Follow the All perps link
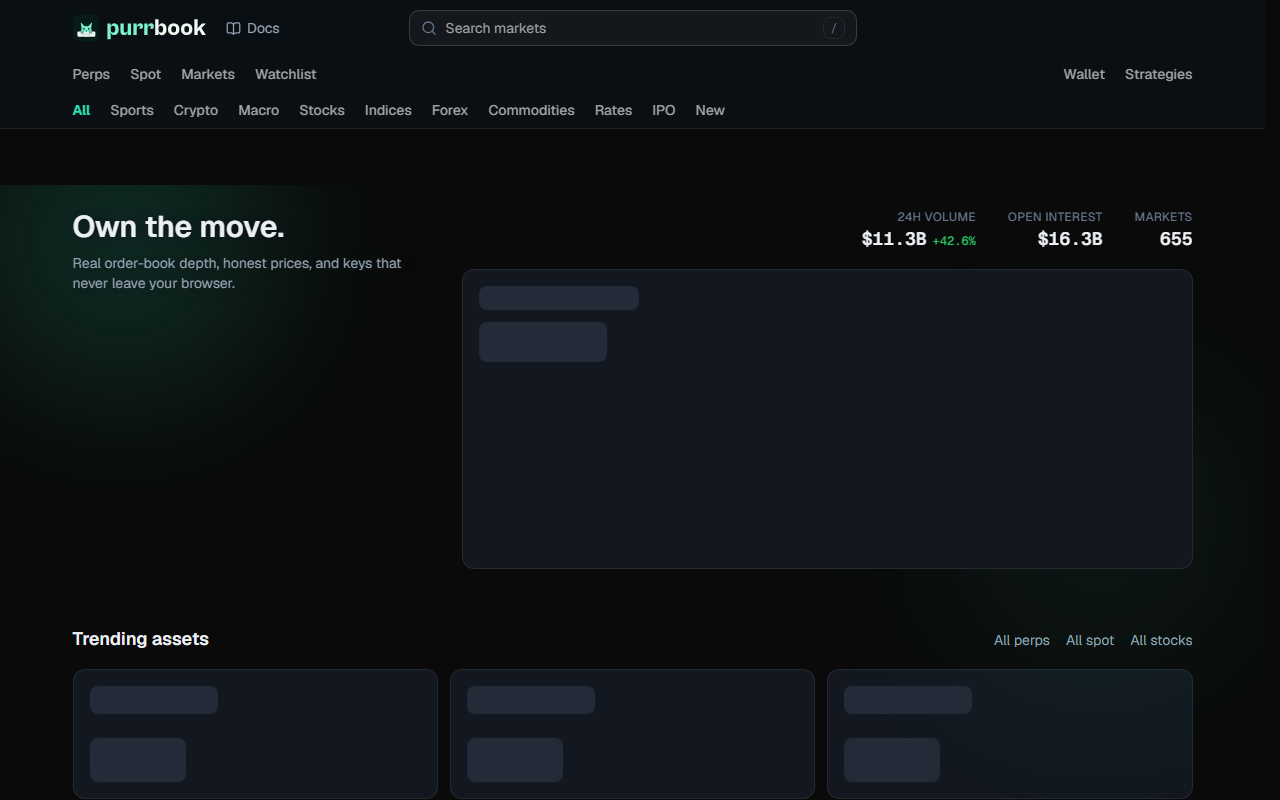1280x800 pixels. pos(1022,640)
